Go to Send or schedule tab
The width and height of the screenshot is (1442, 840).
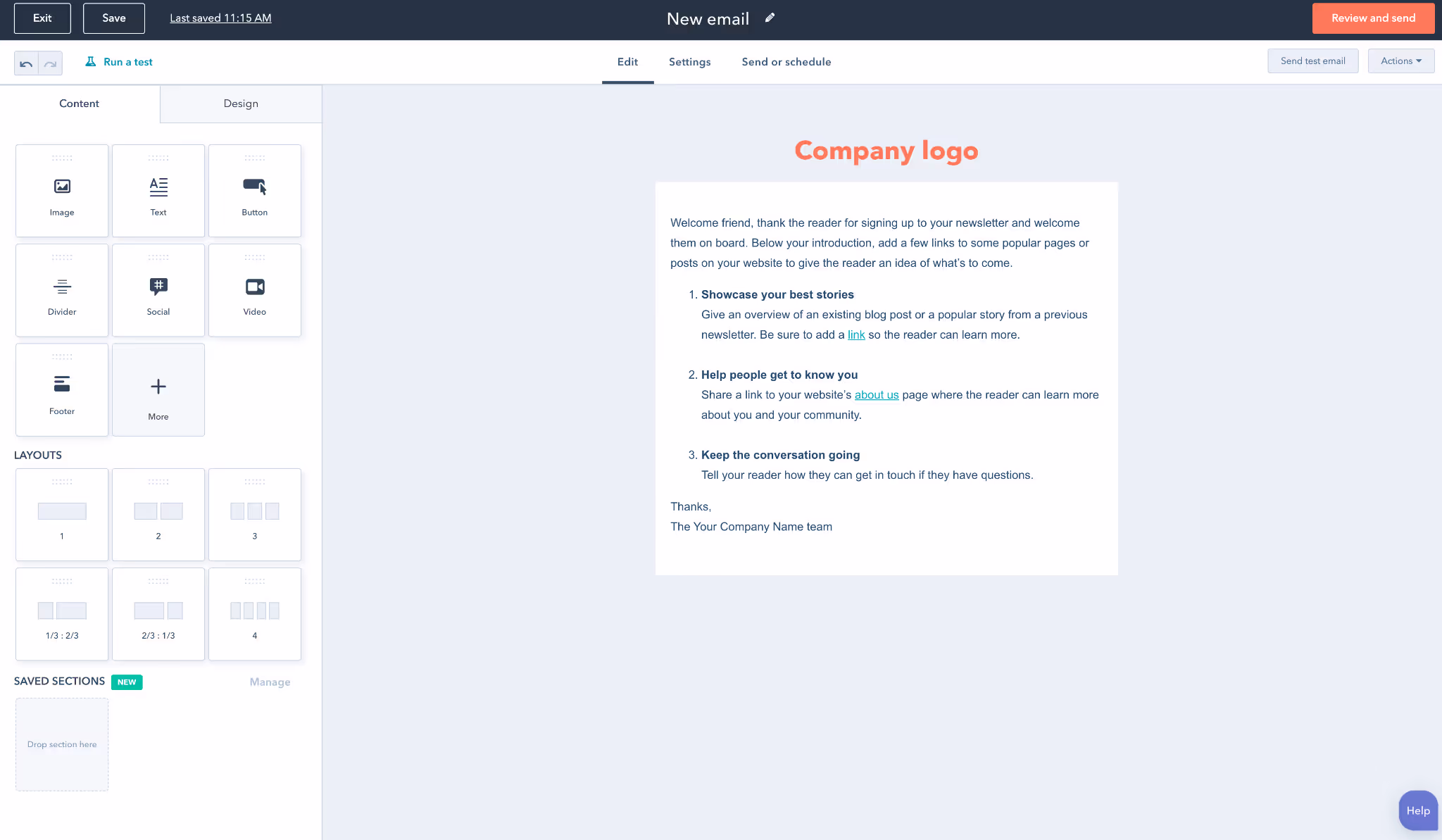point(786,62)
